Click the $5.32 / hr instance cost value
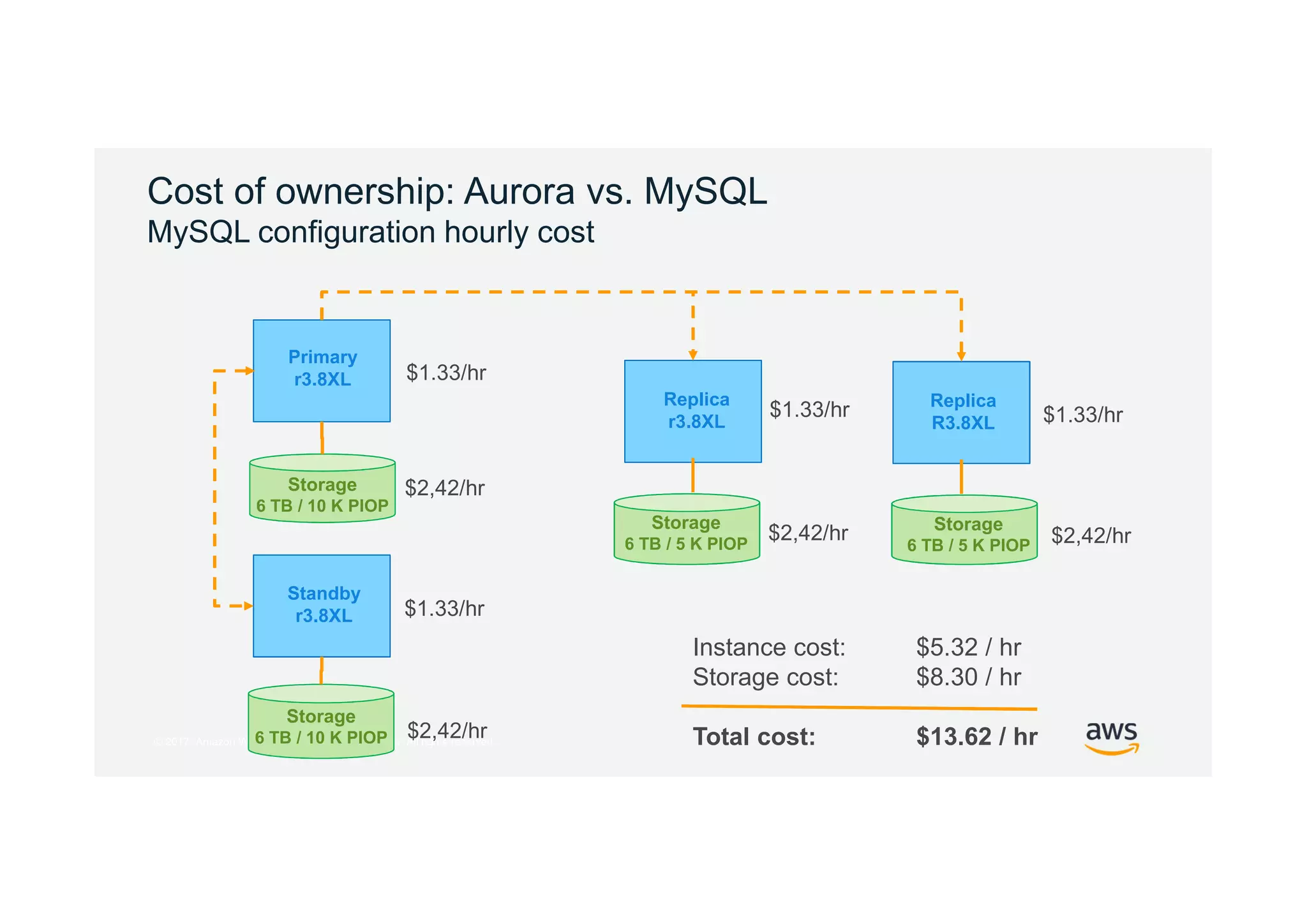1307x924 pixels. 968,647
